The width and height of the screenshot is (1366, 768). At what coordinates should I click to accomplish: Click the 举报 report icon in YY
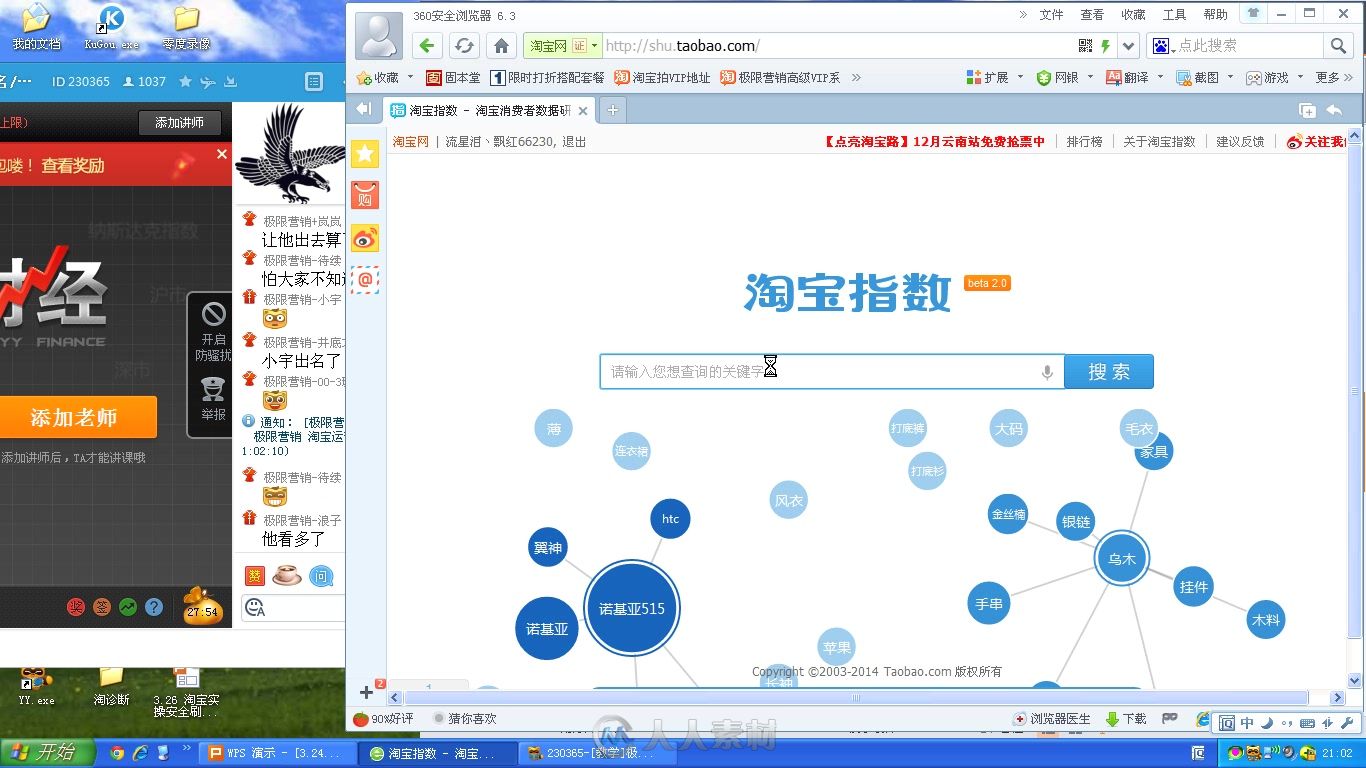pos(213,398)
